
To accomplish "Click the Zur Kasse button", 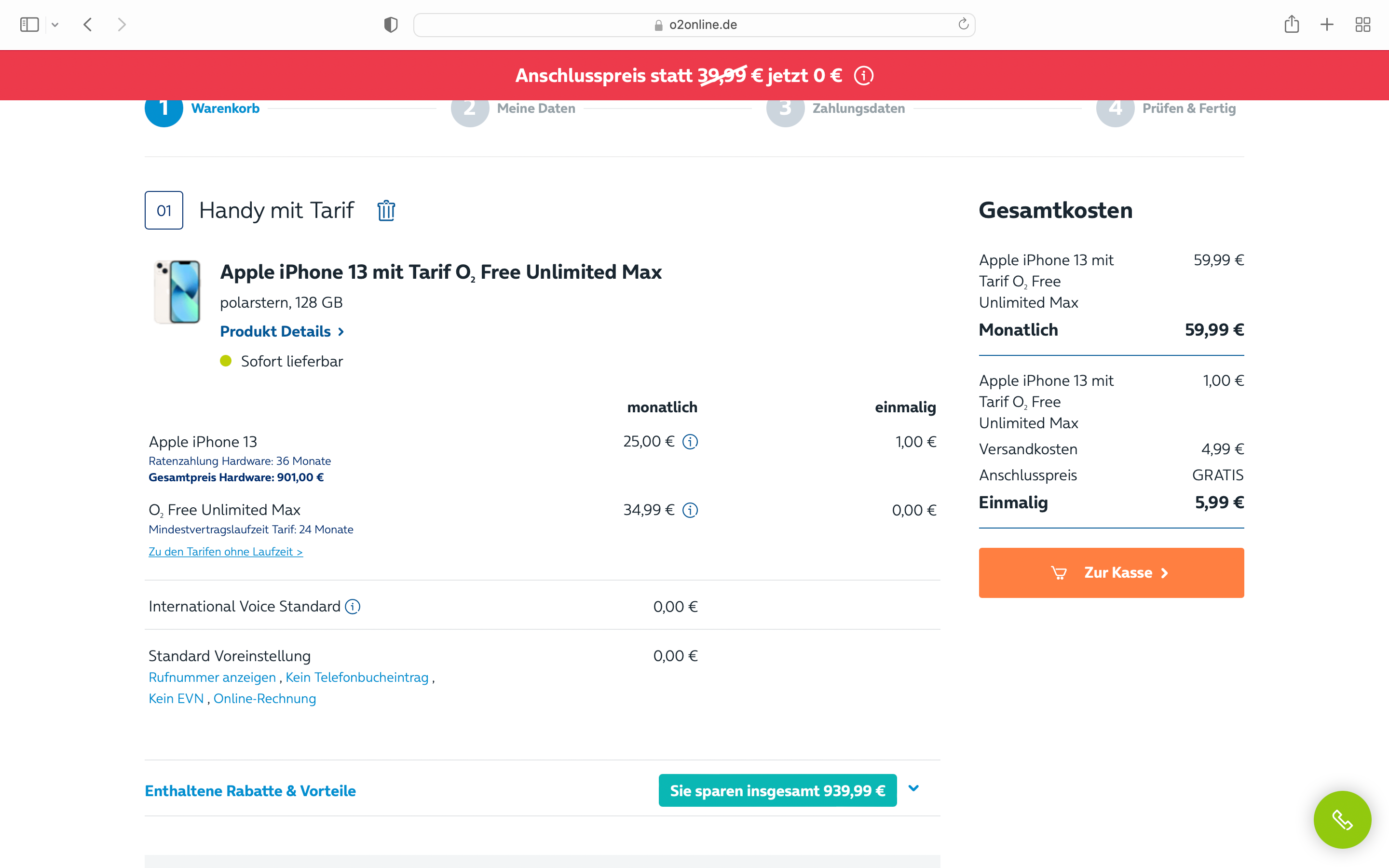I will [x=1111, y=572].
